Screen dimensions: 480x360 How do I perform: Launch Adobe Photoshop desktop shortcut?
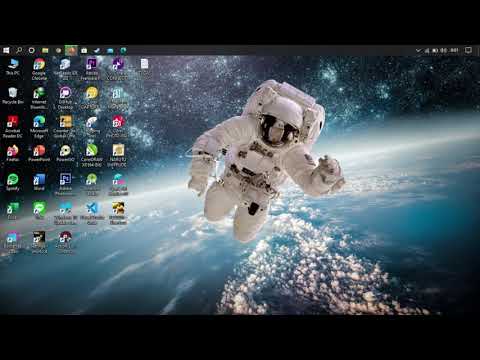click(x=65, y=184)
